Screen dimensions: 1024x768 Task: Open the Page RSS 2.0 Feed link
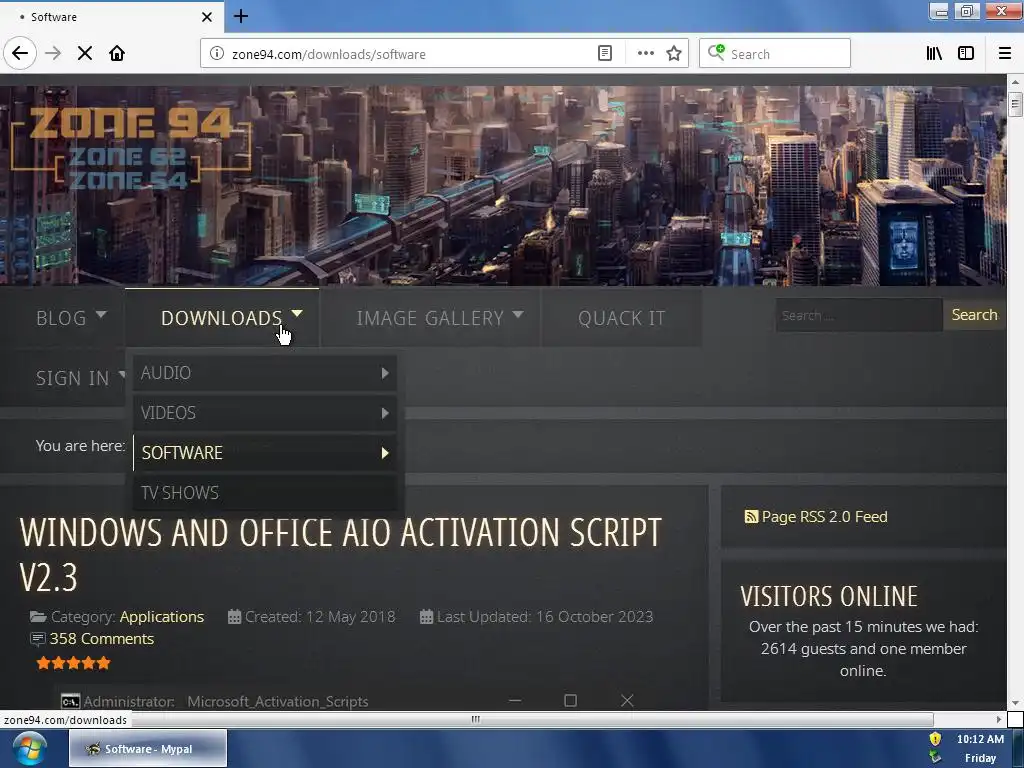pos(824,517)
